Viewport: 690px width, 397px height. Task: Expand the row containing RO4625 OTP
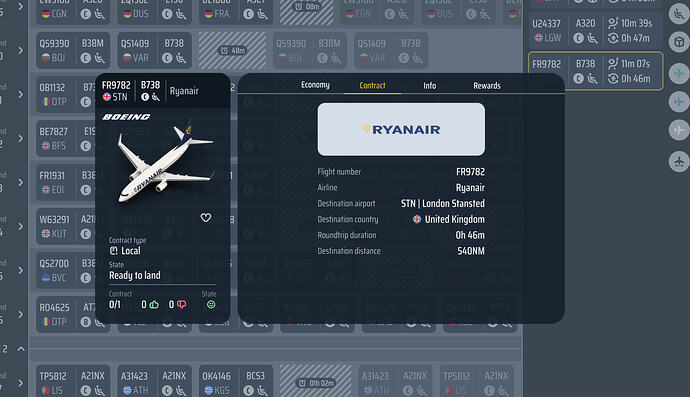coord(20,315)
